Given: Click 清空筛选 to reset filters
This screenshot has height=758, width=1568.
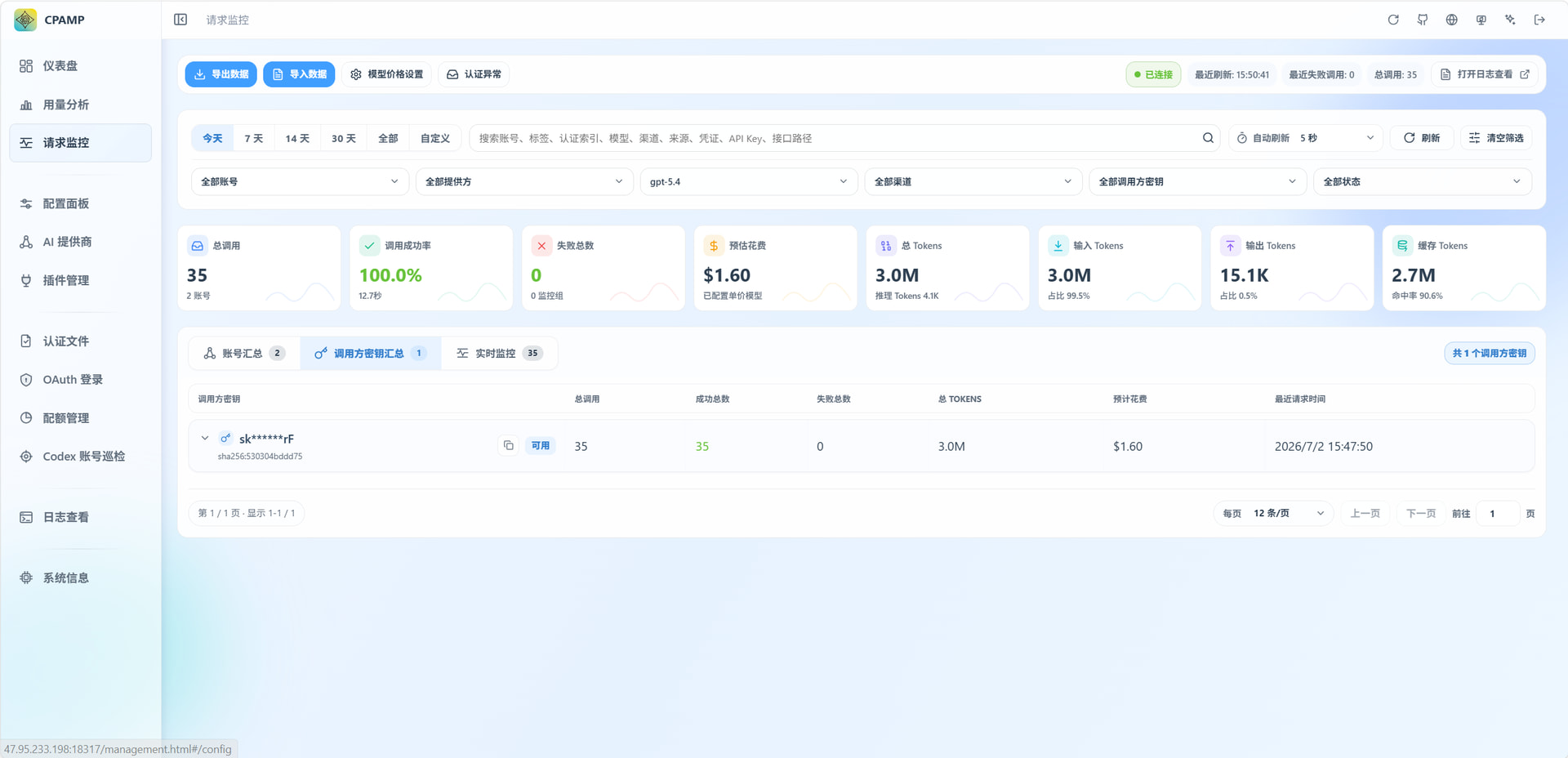Looking at the screenshot, I should click(x=1496, y=138).
